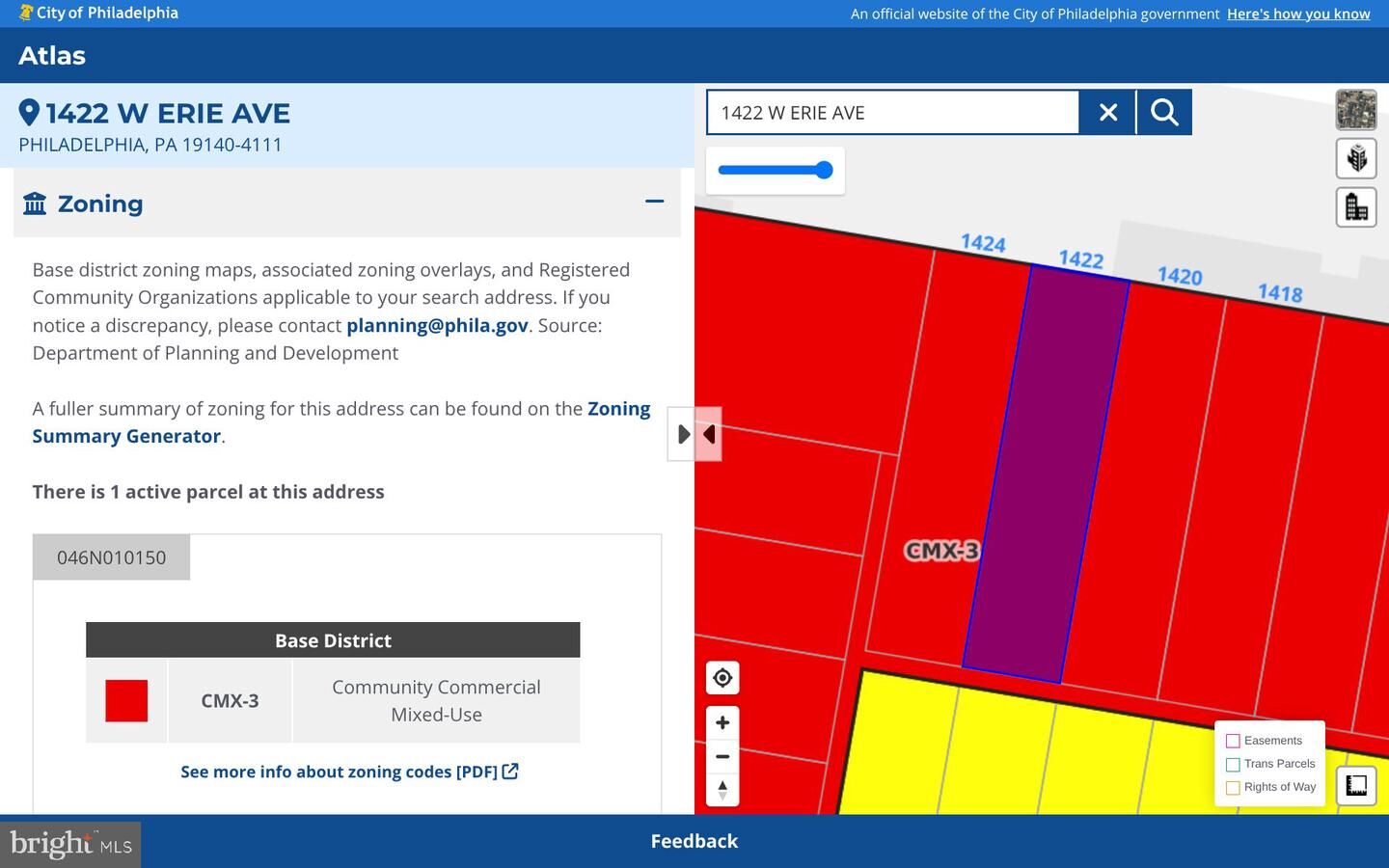Click the 1418 parcel label on map
The image size is (1389, 868).
point(1280,292)
